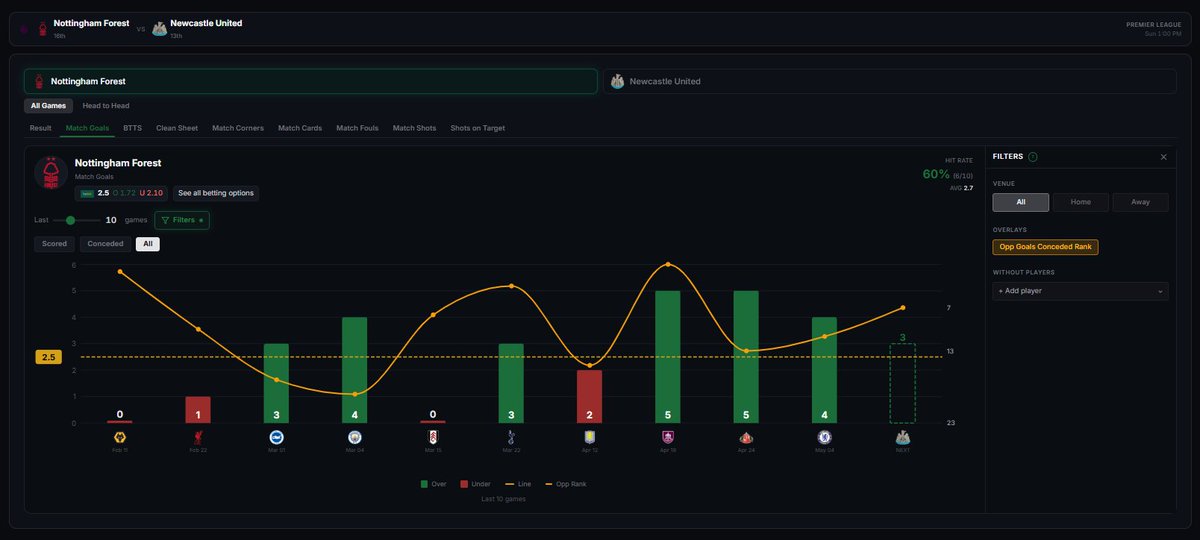Show only Scored goals
The height and width of the screenshot is (540, 1200).
pyautogui.click(x=54, y=244)
